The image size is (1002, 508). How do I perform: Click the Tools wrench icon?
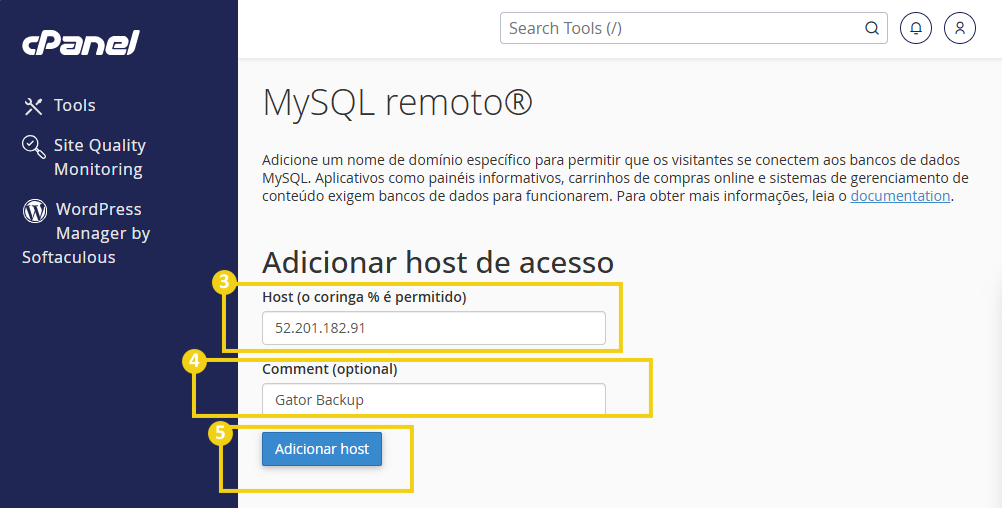pyautogui.click(x=33, y=106)
